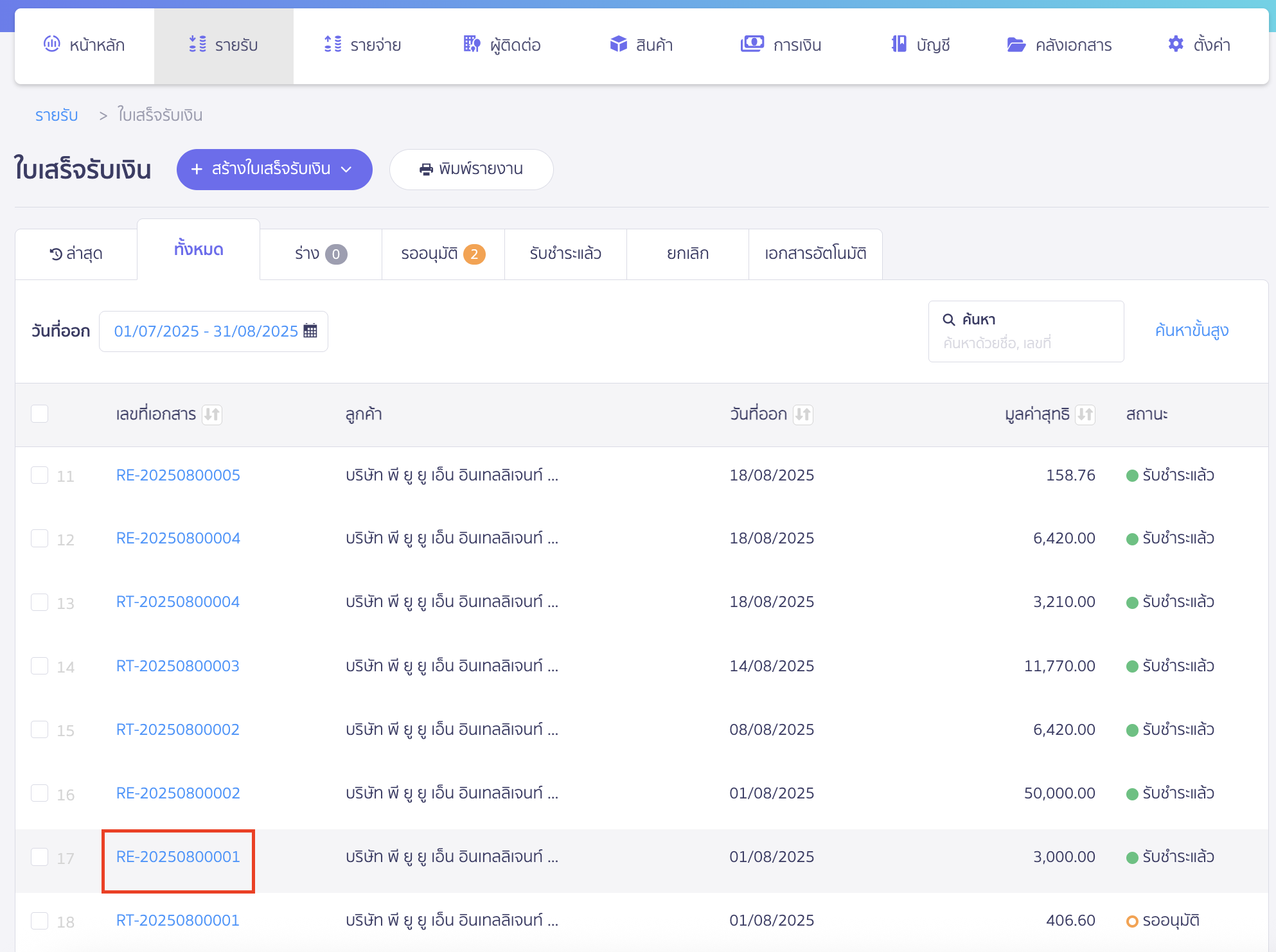Toggle the select-all header checkbox
This screenshot has height=952, width=1276.
click(x=40, y=414)
